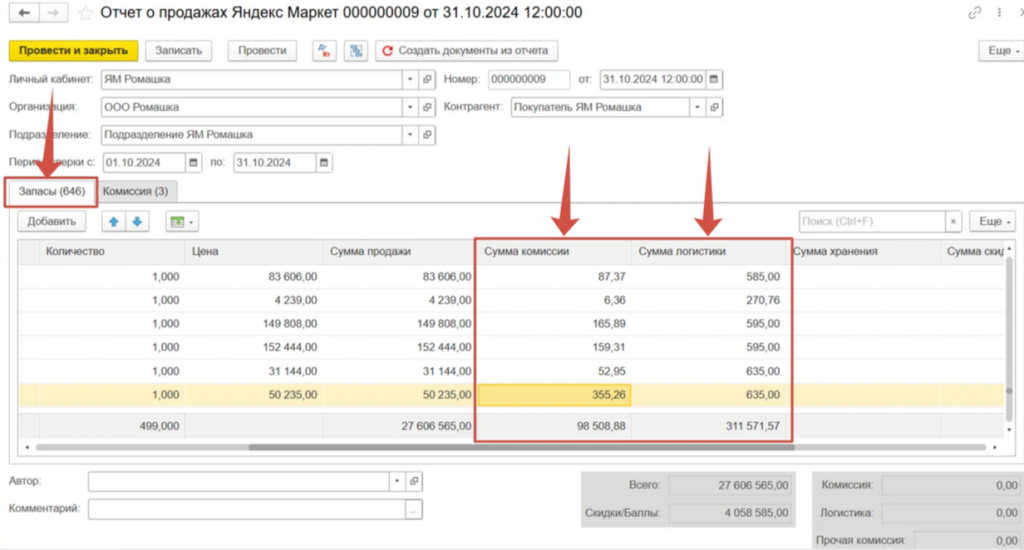
Task: Click the Dt/Kt postings icon in toolbar
Action: [x=324, y=51]
